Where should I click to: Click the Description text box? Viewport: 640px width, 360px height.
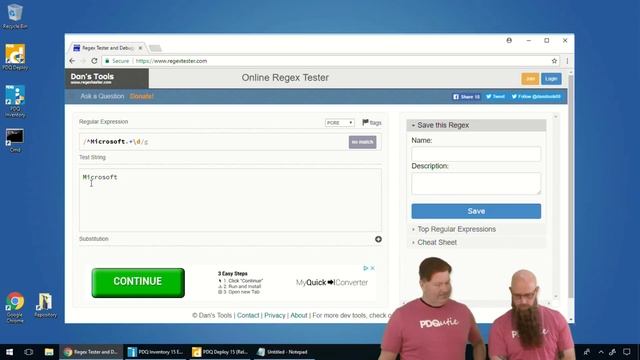click(476, 183)
